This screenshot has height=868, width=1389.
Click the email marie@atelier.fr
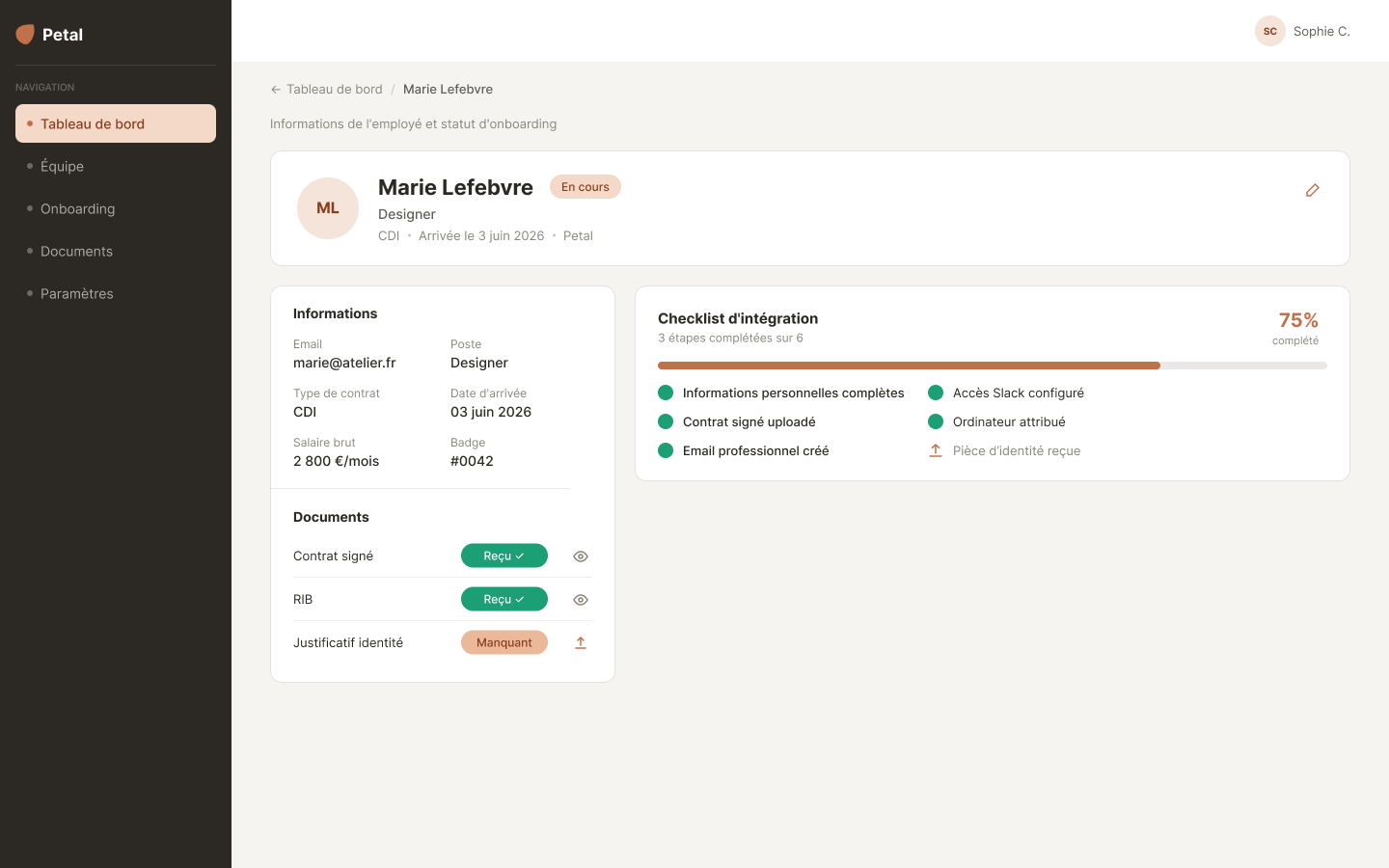[344, 363]
